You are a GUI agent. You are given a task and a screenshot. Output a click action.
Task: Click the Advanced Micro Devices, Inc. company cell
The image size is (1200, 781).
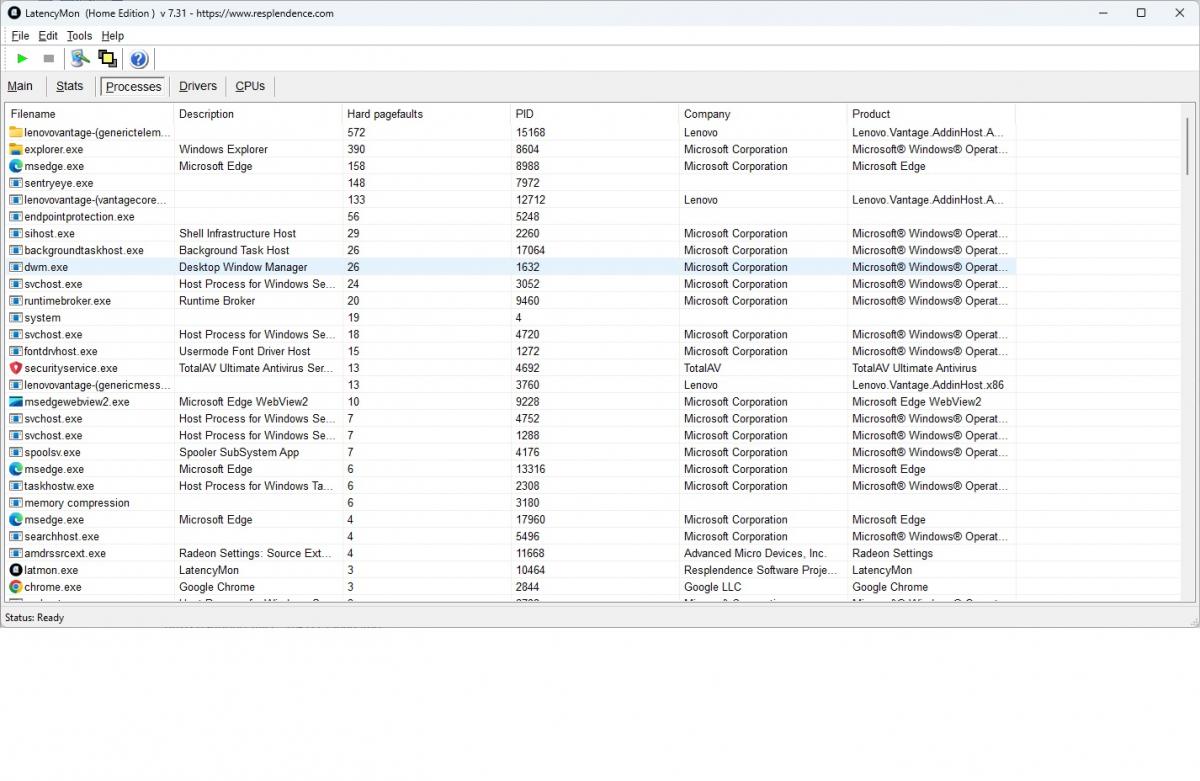[x=755, y=553]
